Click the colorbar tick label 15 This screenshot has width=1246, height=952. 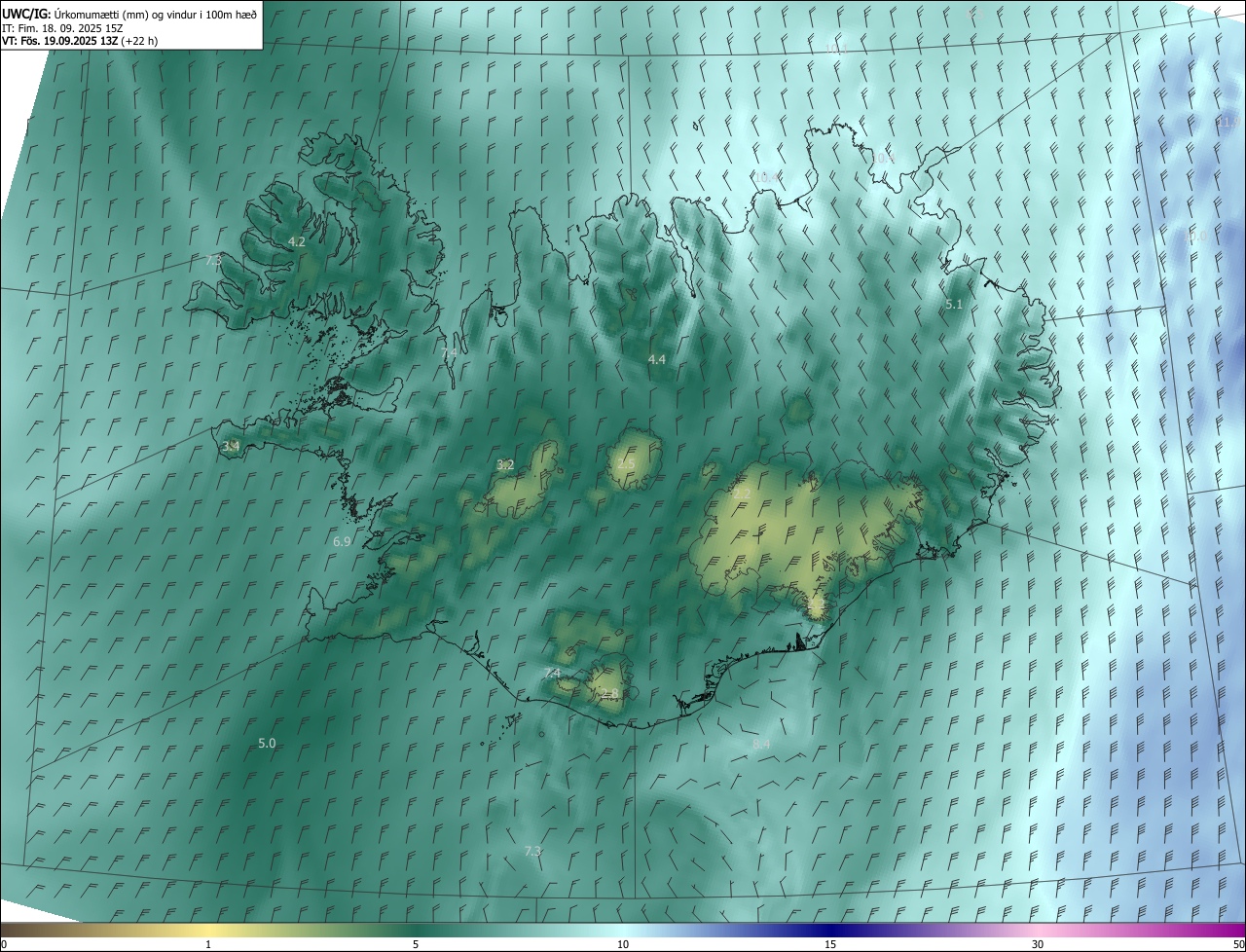point(830,944)
